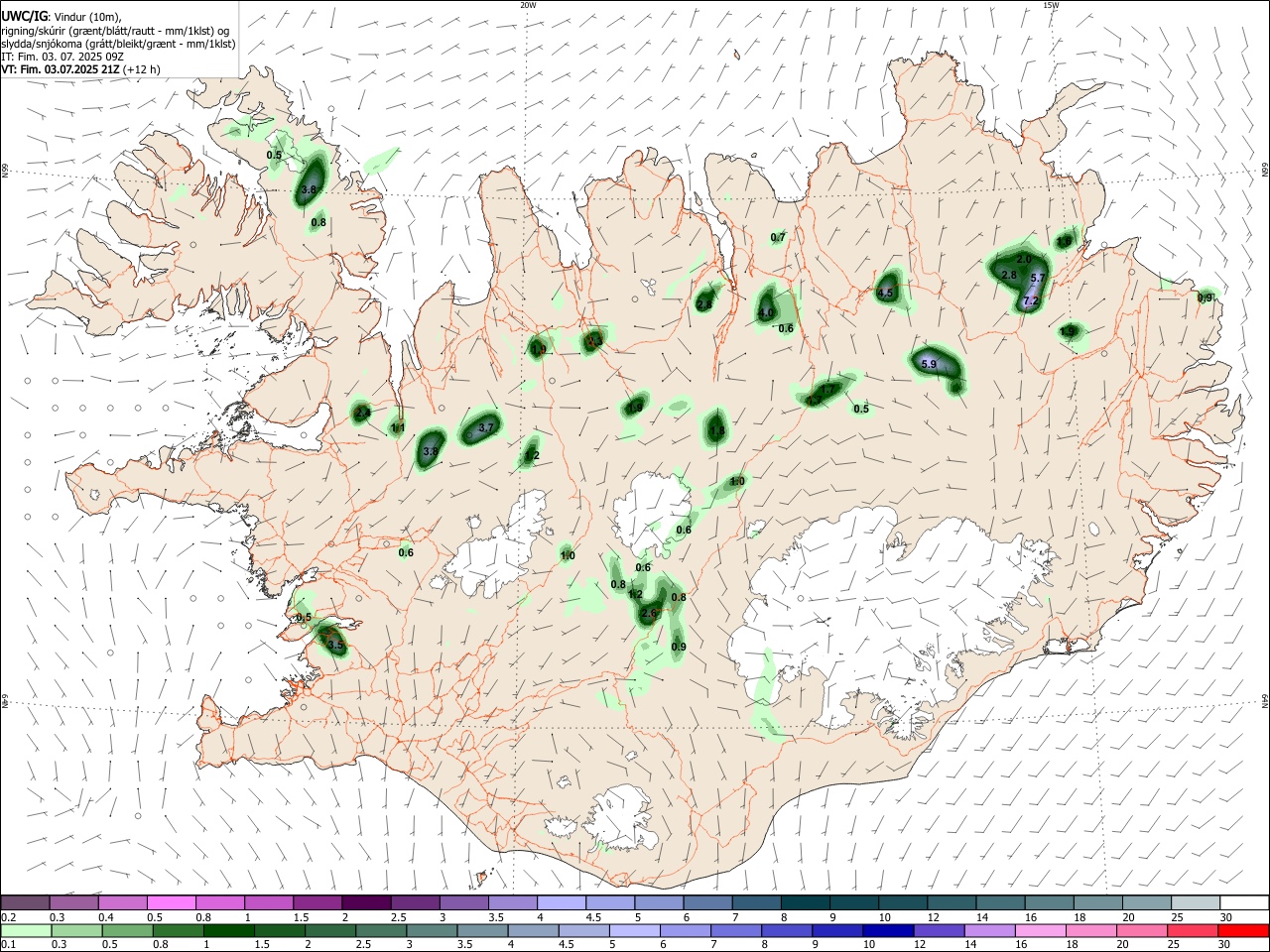
Task: Click the 15W longitude label
Action: pyautogui.click(x=1051, y=5)
